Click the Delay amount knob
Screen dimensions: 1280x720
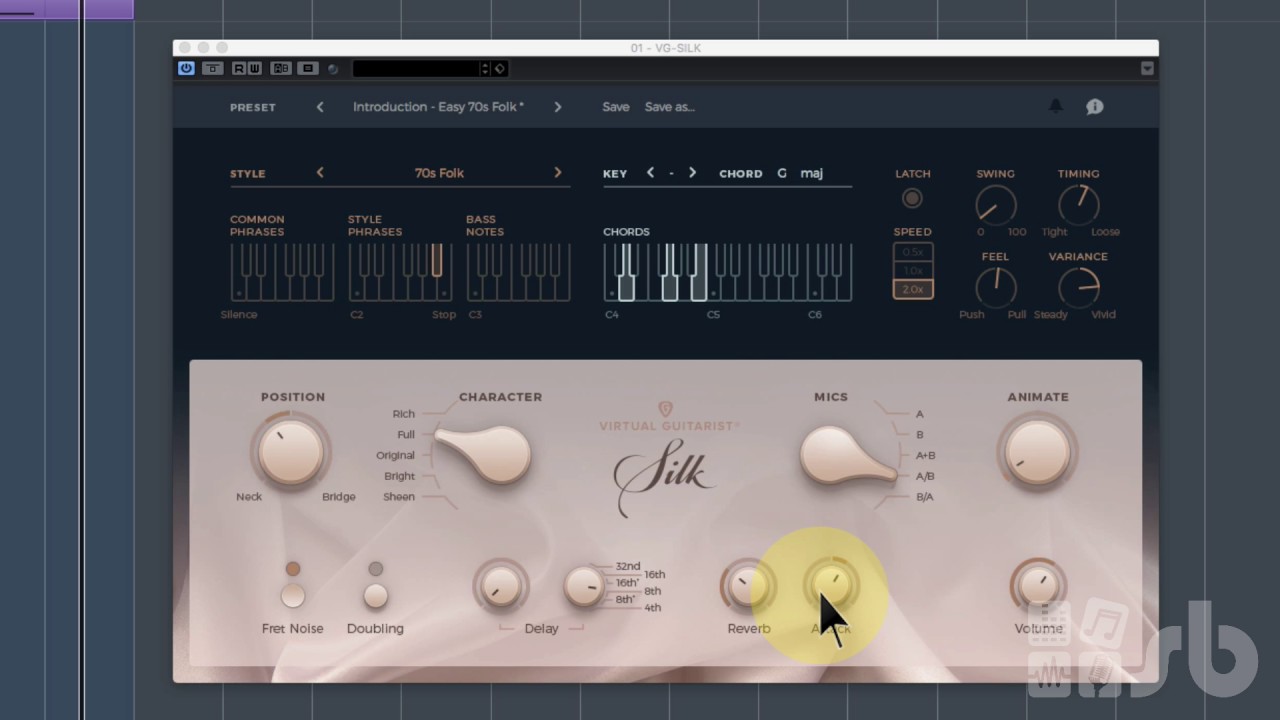click(x=500, y=587)
